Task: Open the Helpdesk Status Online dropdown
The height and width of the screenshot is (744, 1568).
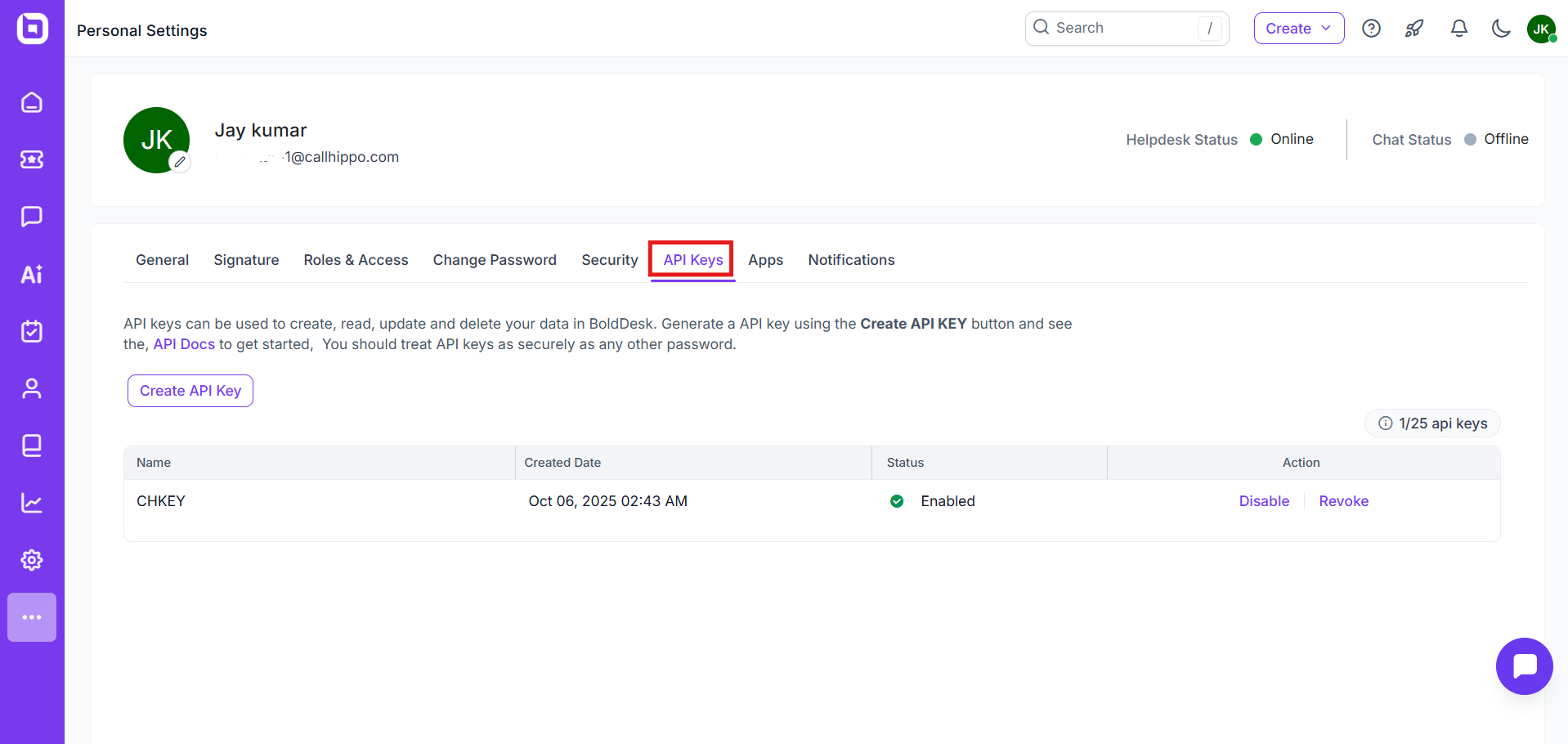Action: click(x=1282, y=139)
